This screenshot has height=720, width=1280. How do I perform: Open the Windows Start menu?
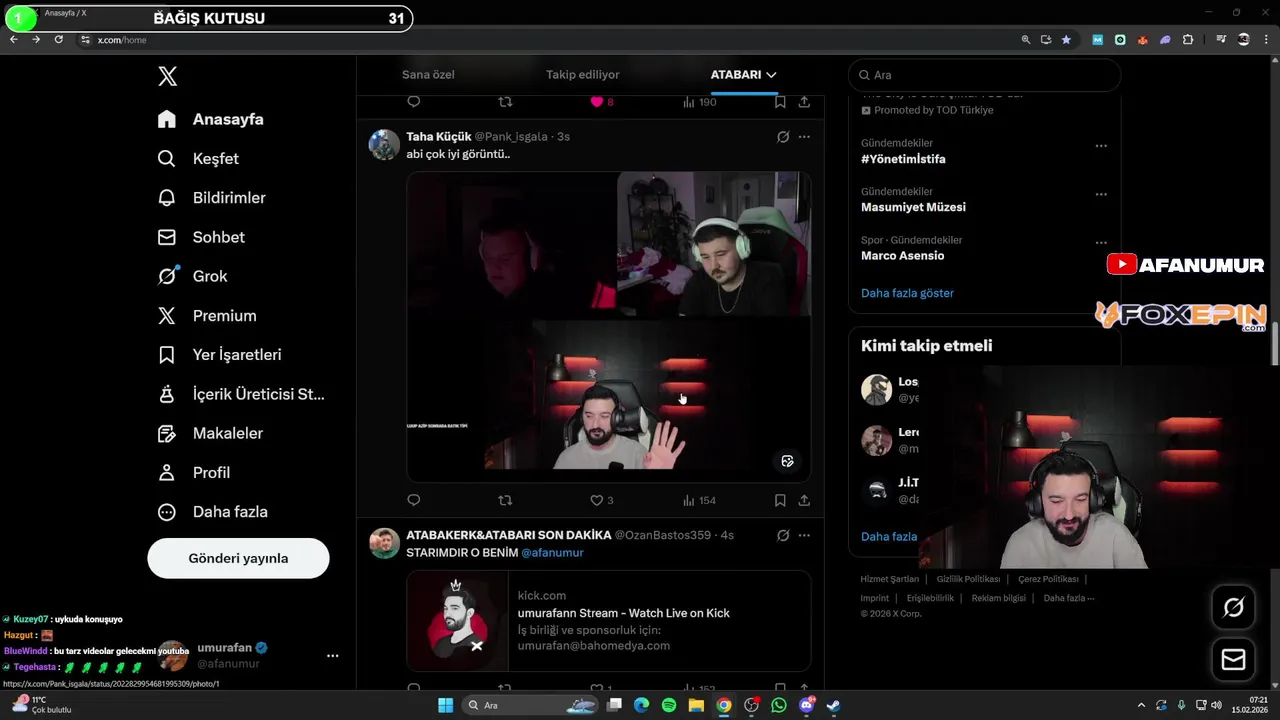(445, 705)
